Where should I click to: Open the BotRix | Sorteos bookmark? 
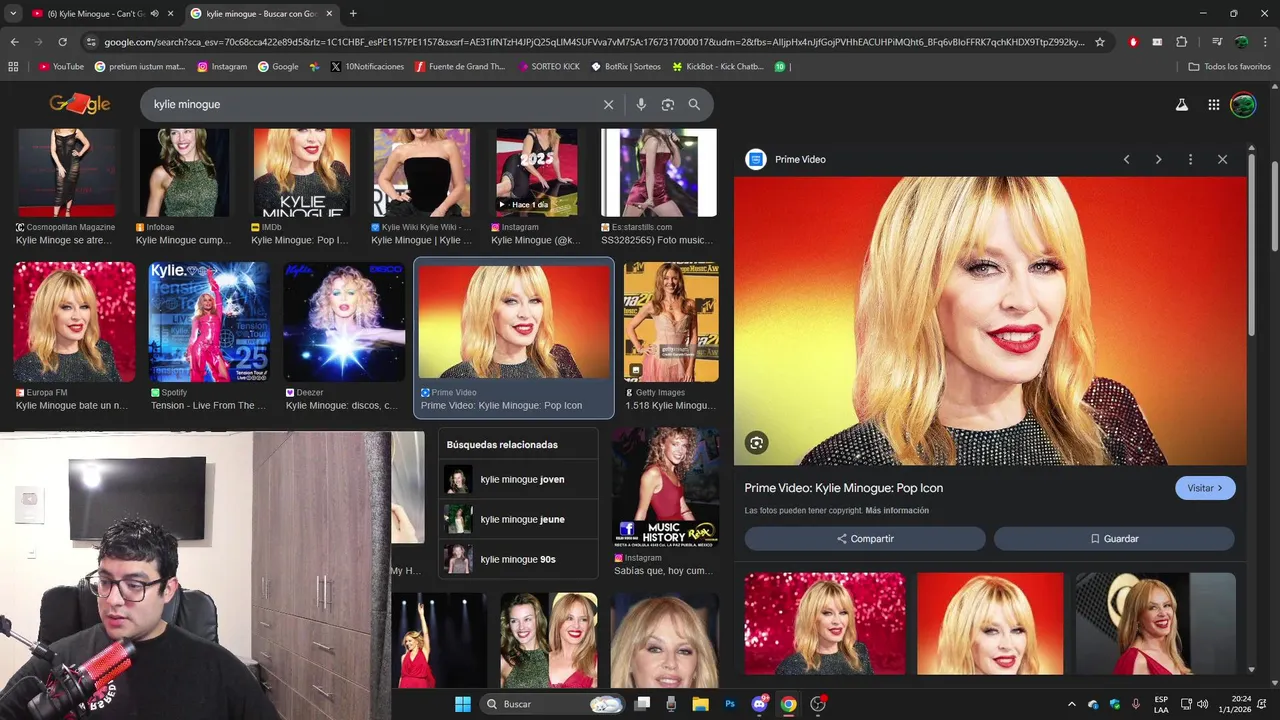626,67
